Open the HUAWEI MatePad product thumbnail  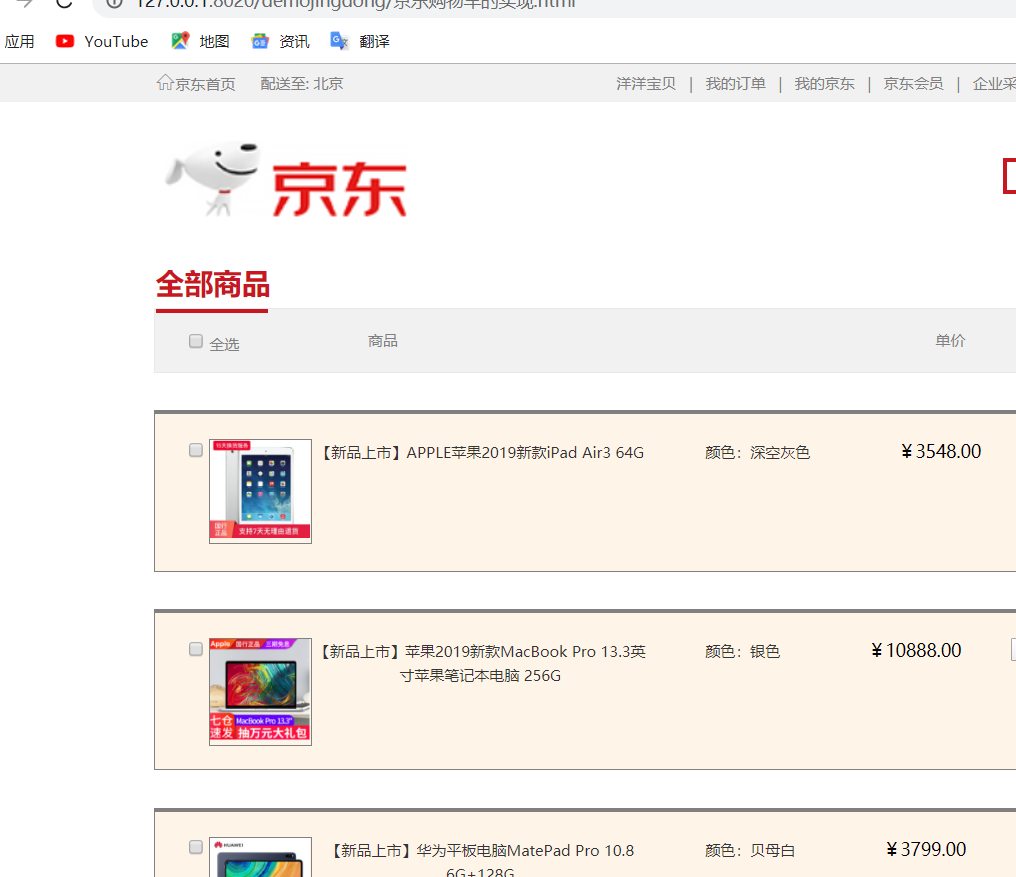click(x=260, y=857)
